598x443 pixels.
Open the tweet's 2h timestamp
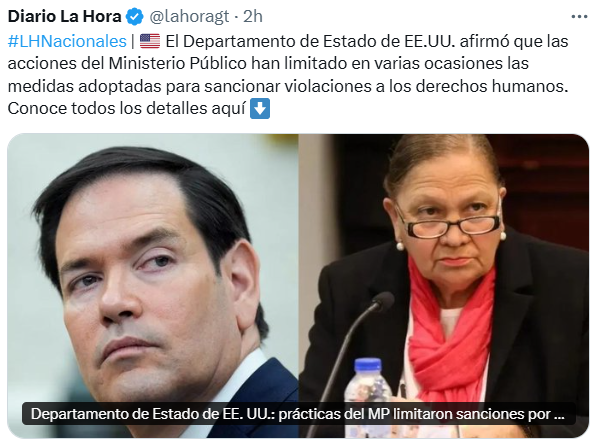[253, 16]
